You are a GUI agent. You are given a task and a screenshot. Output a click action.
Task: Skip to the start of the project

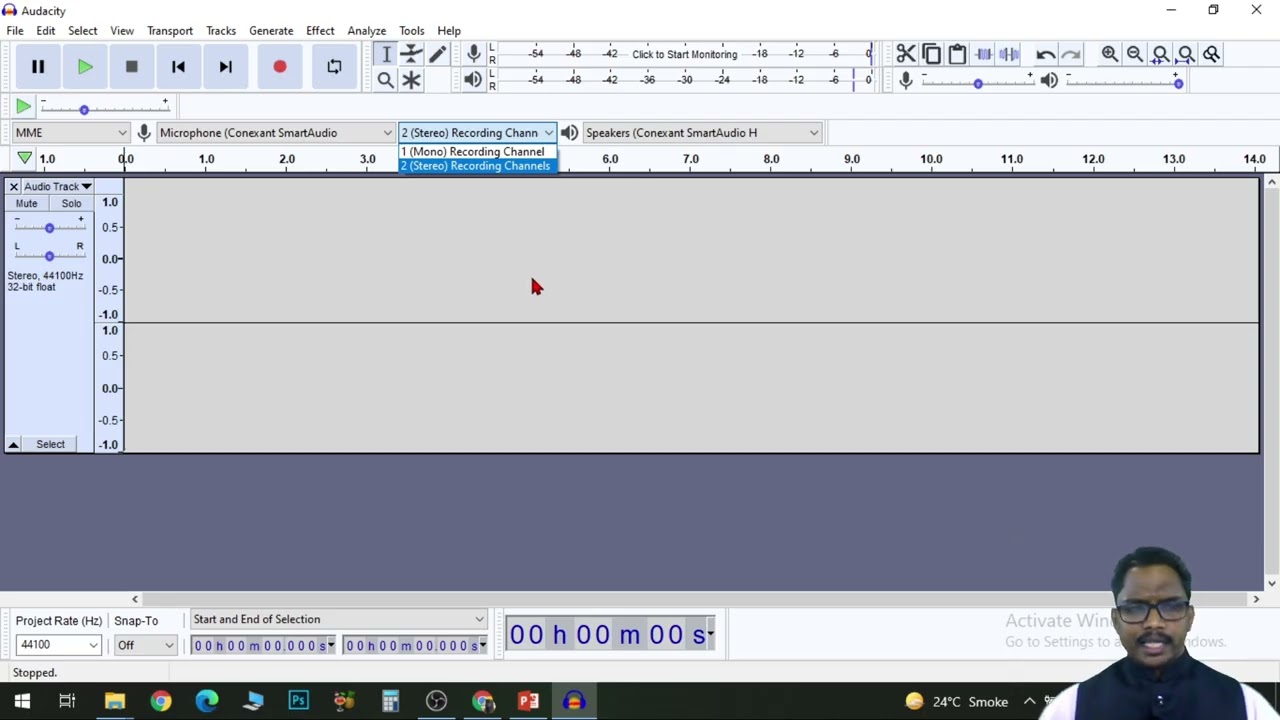pos(178,67)
